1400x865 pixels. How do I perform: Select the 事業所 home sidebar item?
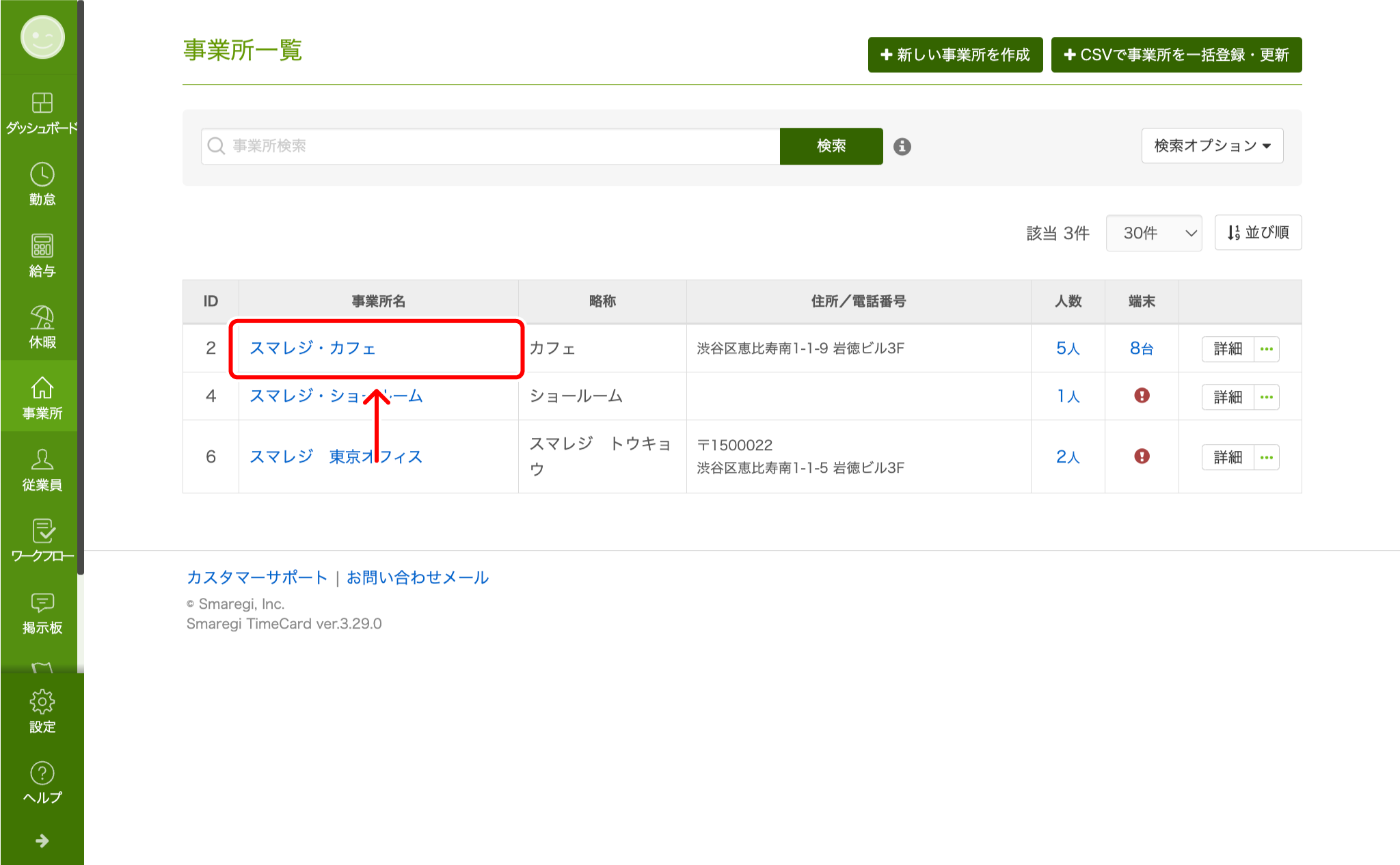click(42, 398)
